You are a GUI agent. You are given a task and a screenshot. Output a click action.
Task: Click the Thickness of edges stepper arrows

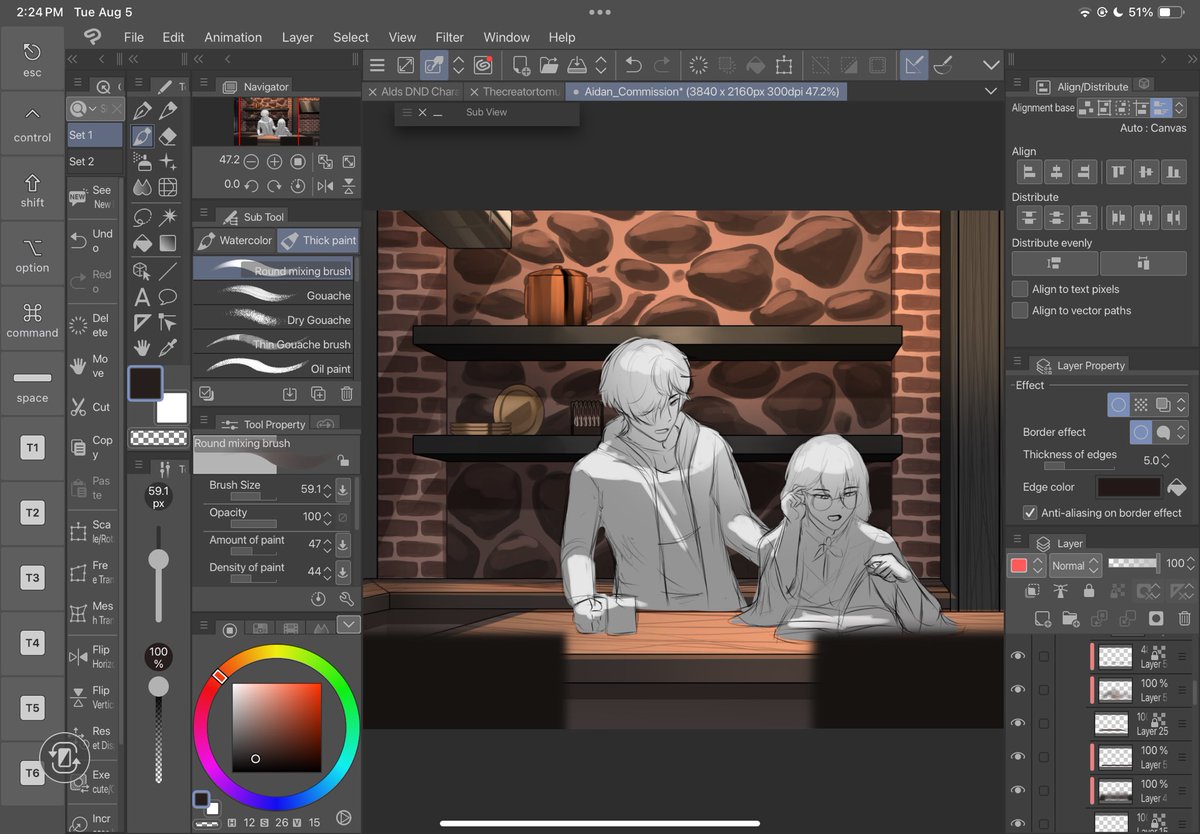click(x=1166, y=461)
